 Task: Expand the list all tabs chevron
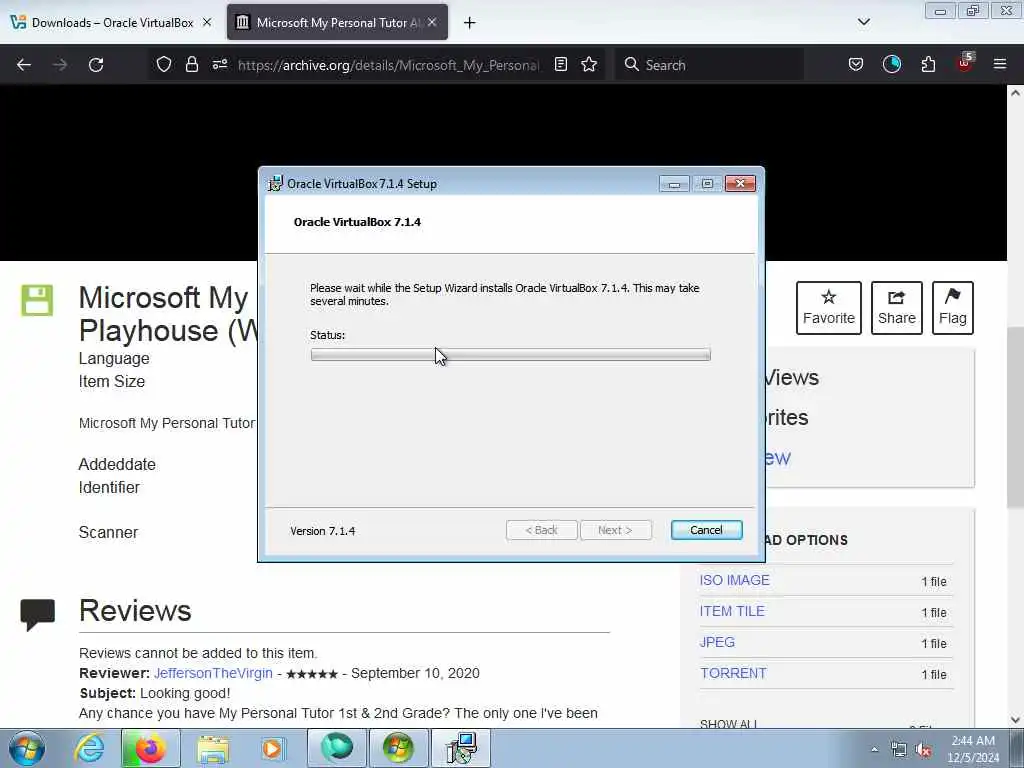pyautogui.click(x=863, y=22)
